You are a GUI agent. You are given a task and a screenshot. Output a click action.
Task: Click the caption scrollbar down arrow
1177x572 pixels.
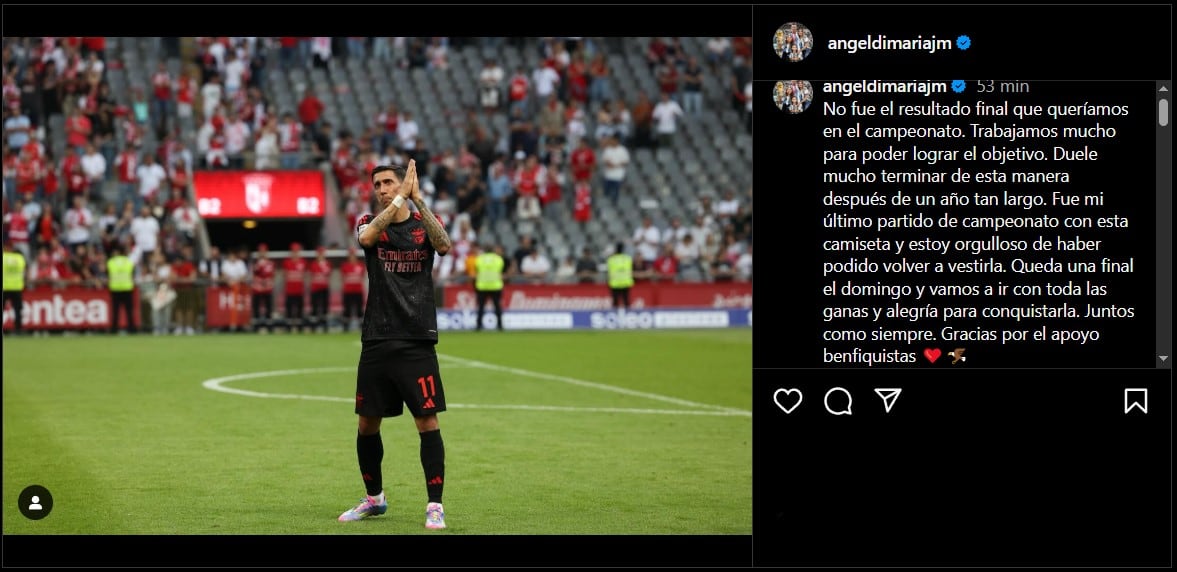point(1163,359)
